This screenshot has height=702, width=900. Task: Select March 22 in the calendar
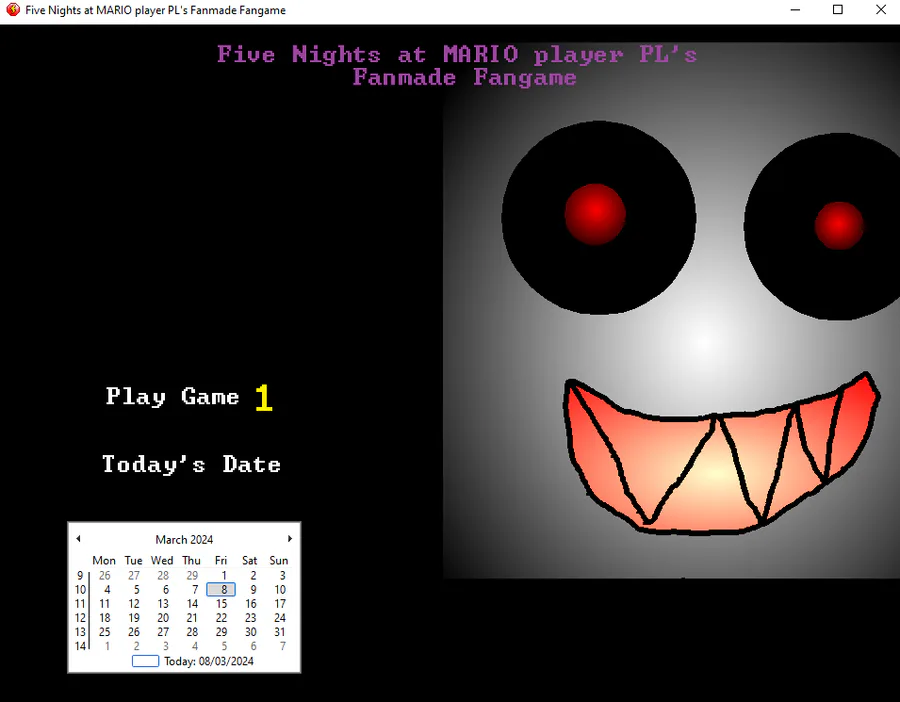(222, 618)
